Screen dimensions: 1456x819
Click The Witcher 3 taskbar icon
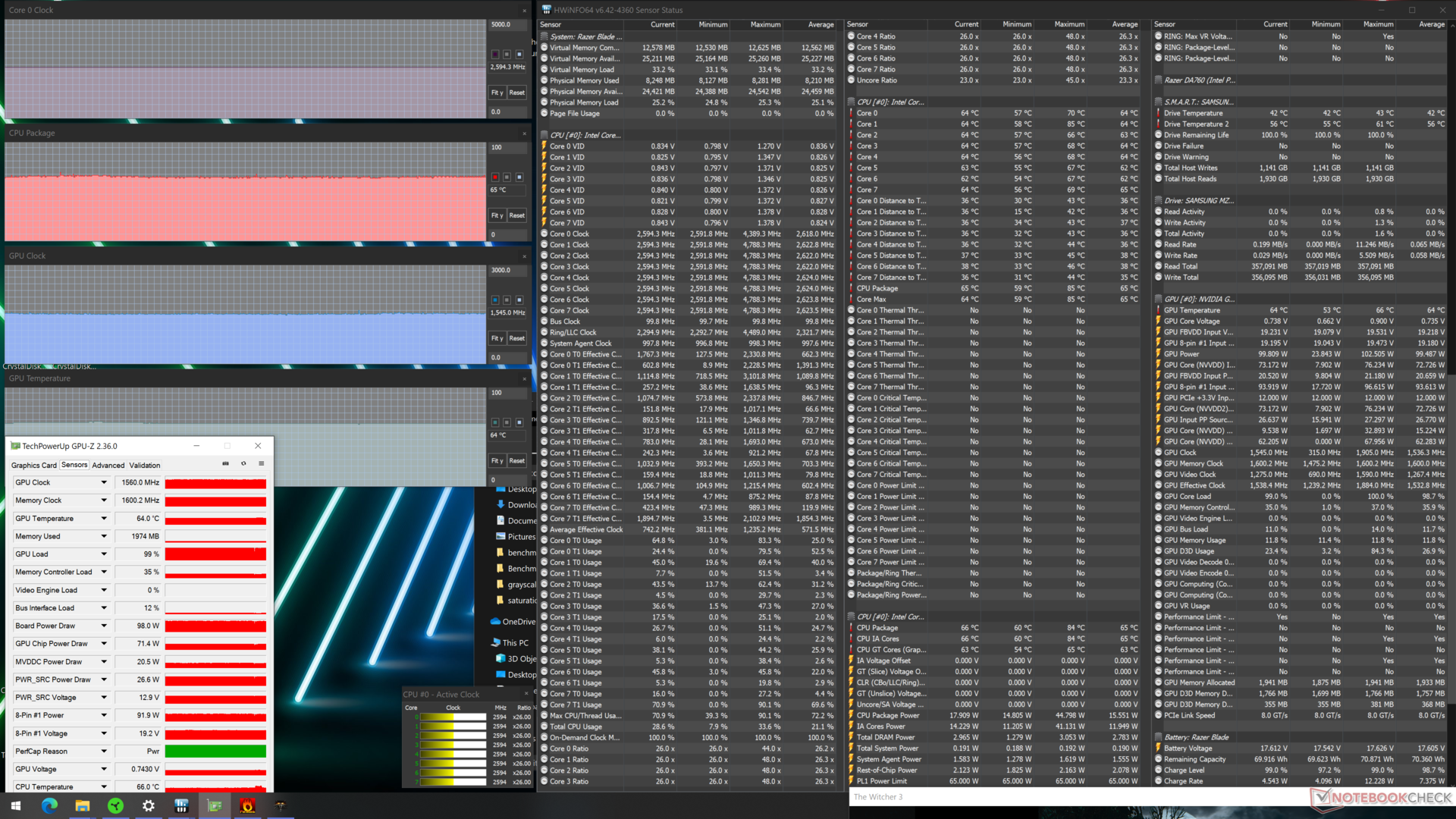tap(281, 805)
